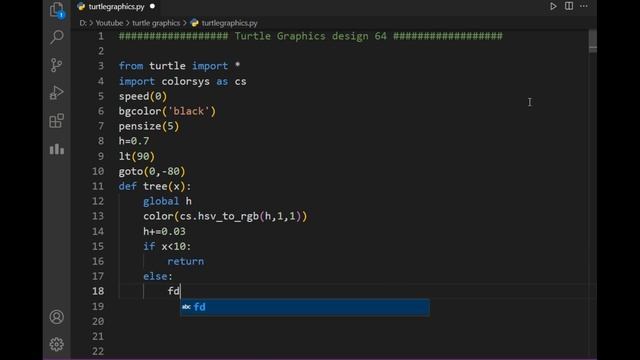
Task: Open the Run and Debug view
Action: 56,93
